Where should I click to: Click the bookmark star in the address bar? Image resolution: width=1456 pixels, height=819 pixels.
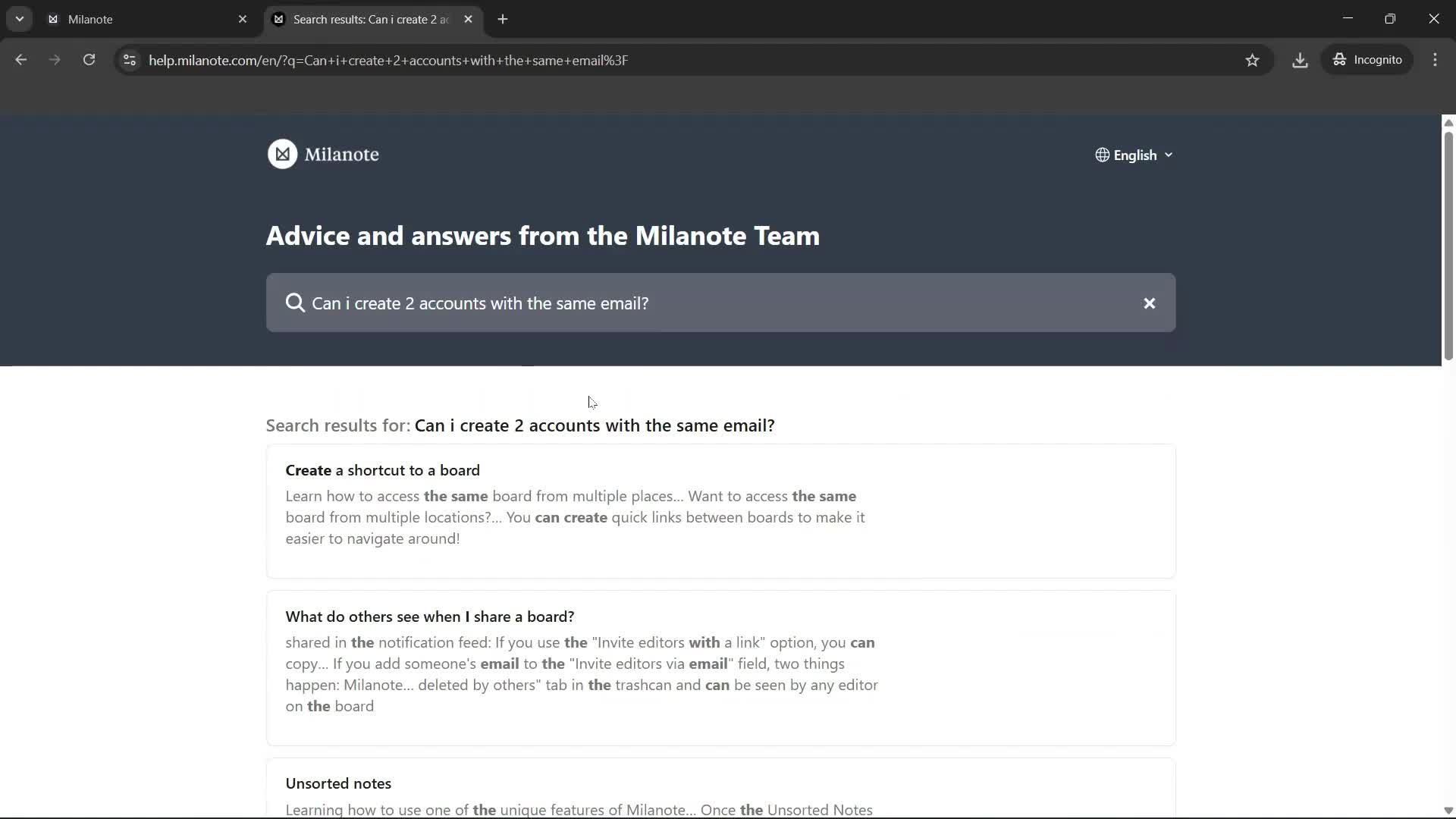coord(1253,60)
